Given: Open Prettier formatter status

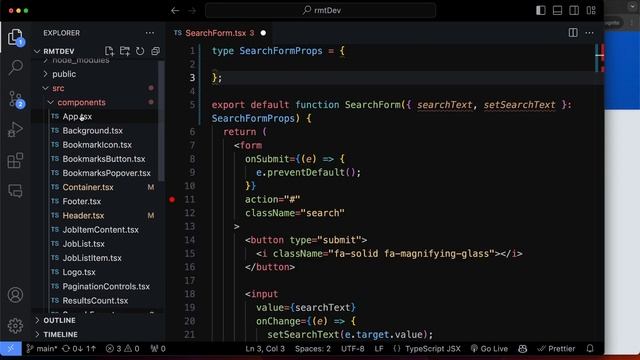Looking at the screenshot, I should [556, 349].
